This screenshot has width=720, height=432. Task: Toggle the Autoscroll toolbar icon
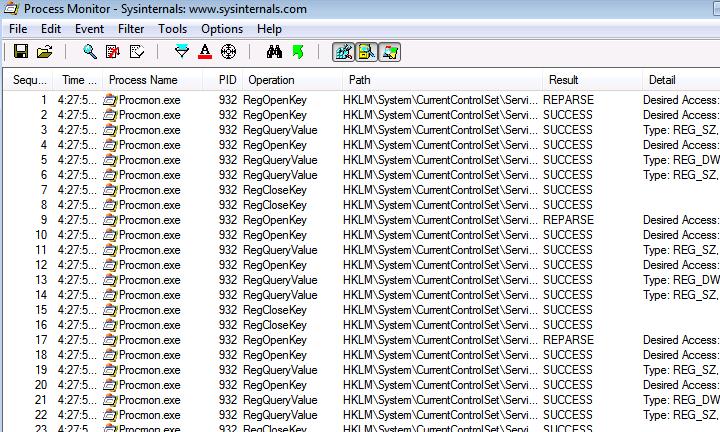click(113, 51)
